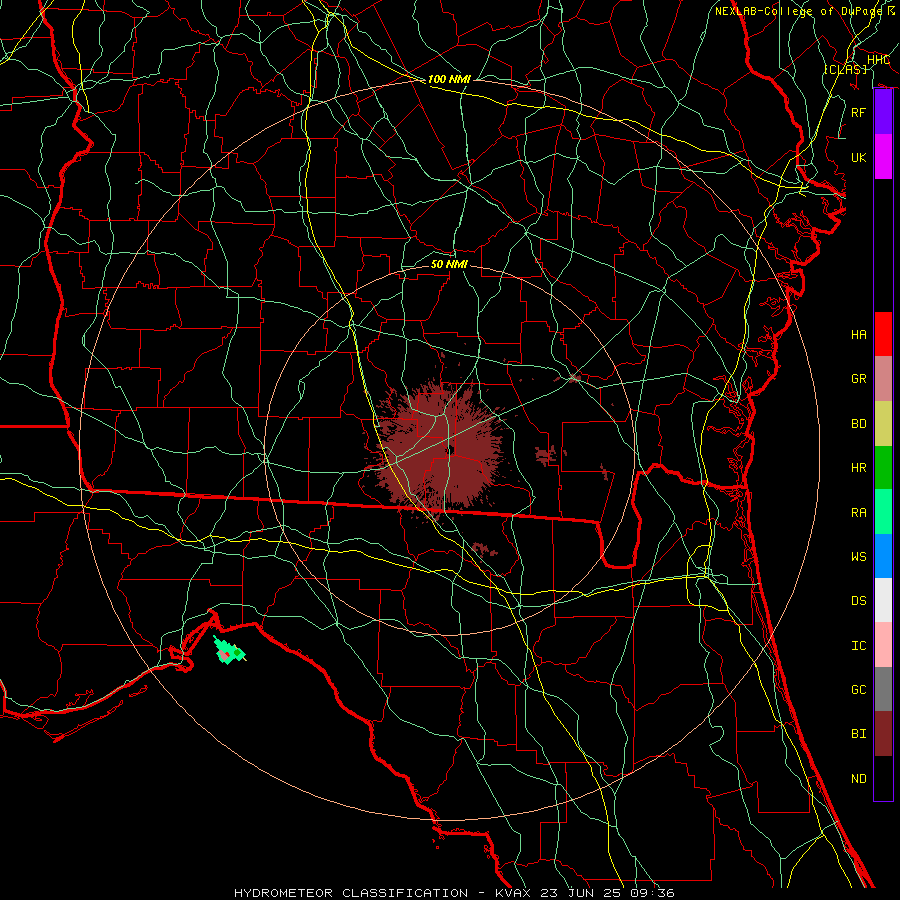This screenshot has height=900, width=900.
Task: Click the ND black legend swatch
Action: [883, 778]
